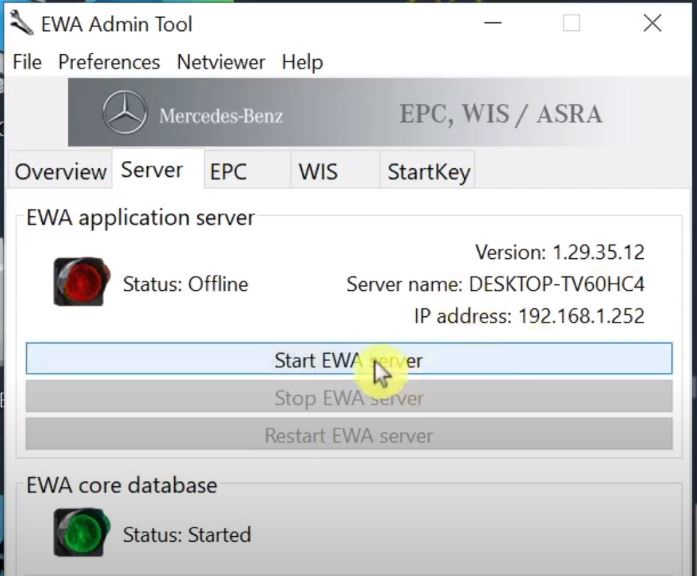Click the disabled Restart EWA server button
Image resolution: width=697 pixels, height=576 pixels.
(349, 434)
